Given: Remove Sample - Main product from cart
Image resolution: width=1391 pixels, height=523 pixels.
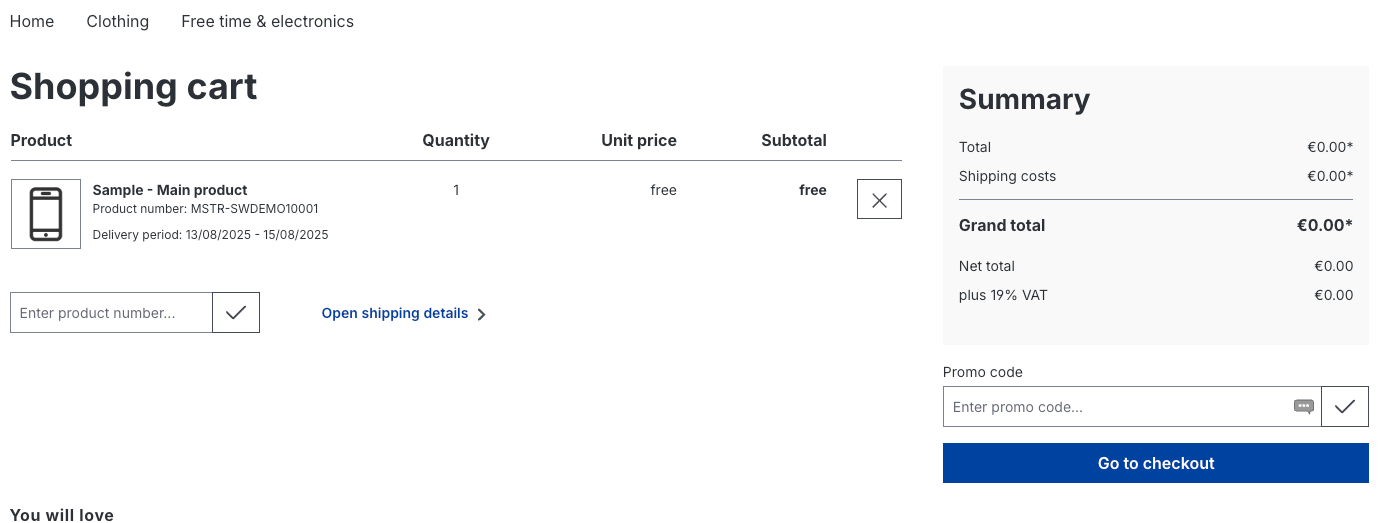Looking at the screenshot, I should (879, 199).
